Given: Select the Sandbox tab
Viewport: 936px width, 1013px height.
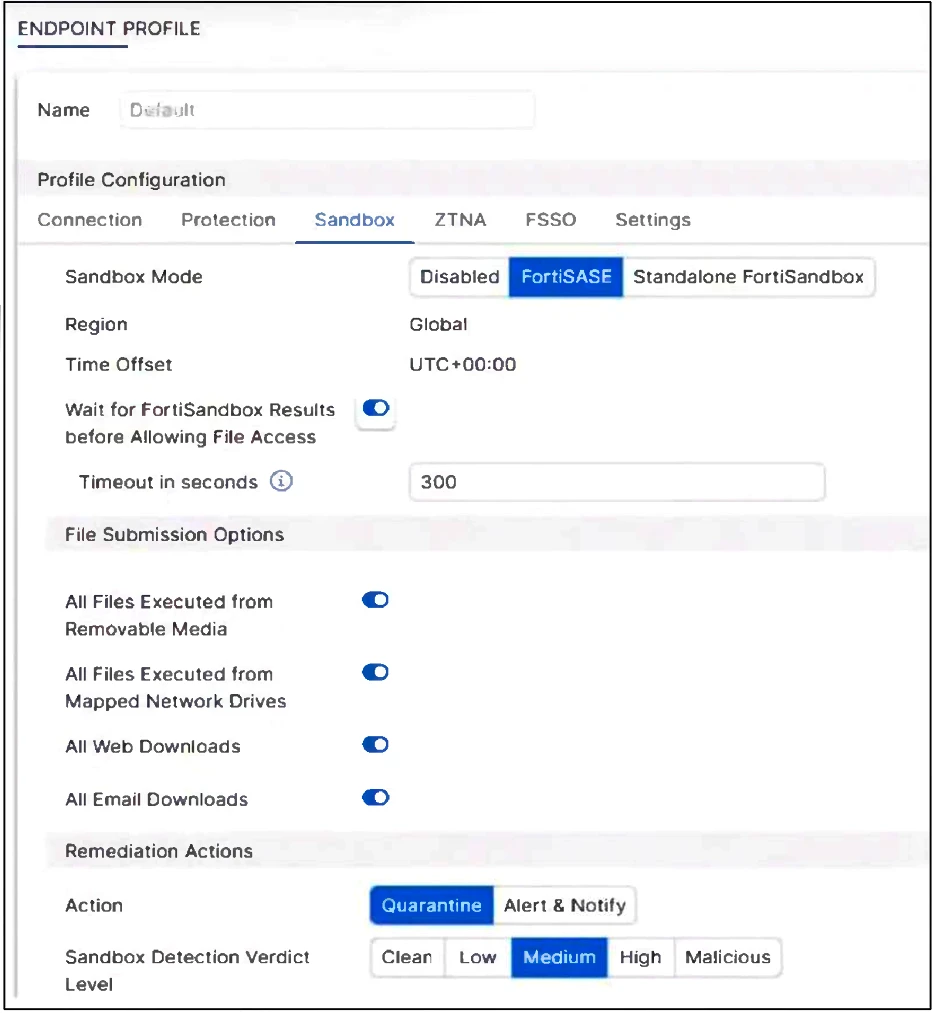Looking at the screenshot, I should pyautogui.click(x=354, y=220).
